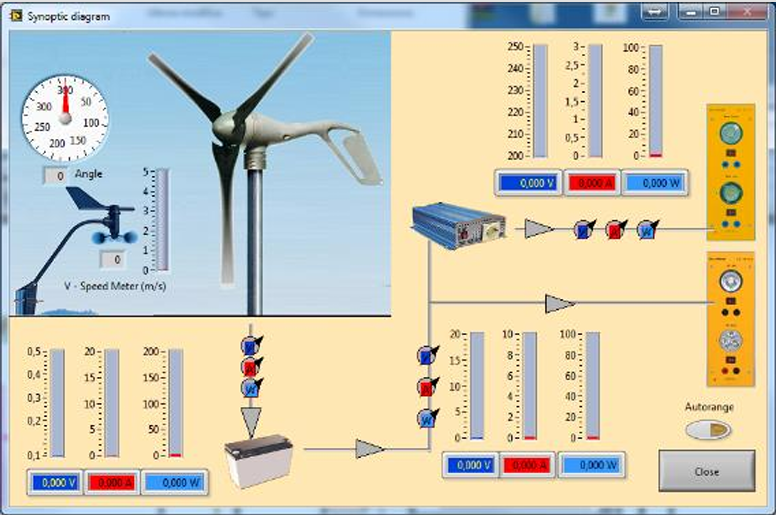Viewport: 776px width, 515px height.
Task: Click the bottom lamp on the lower orange load panel
Action: 731,340
